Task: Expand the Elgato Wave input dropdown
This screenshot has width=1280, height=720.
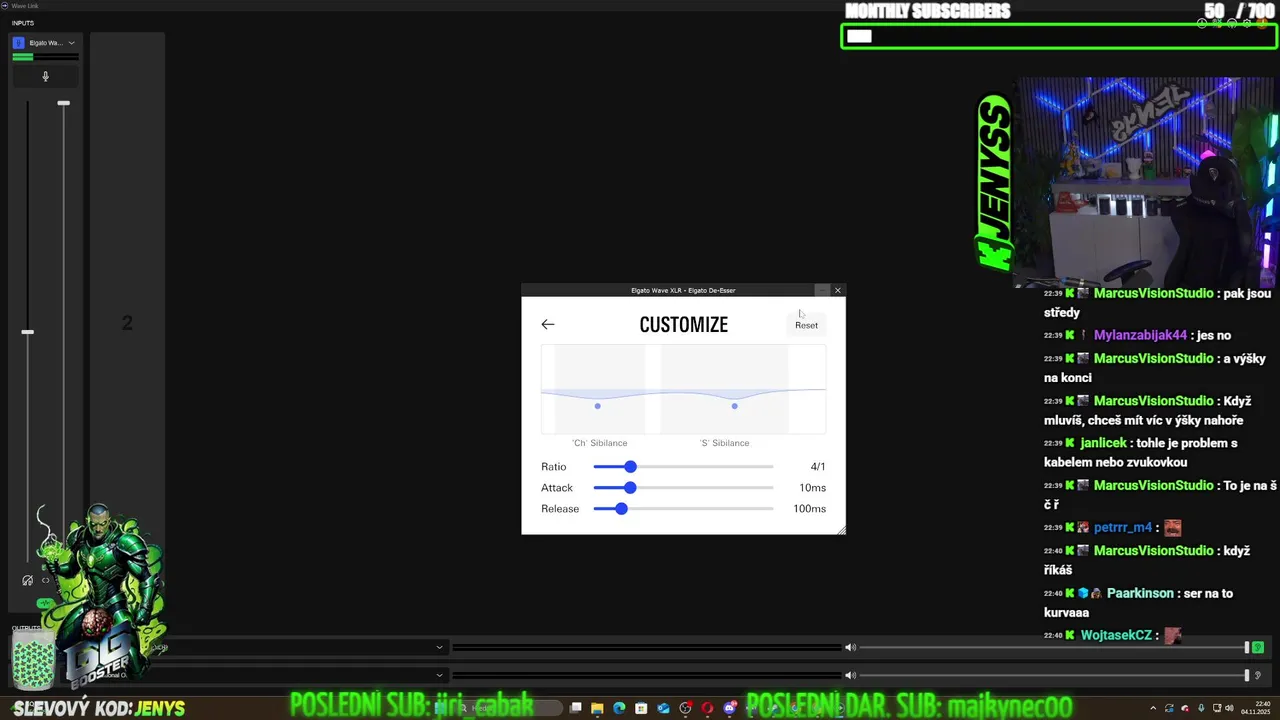Action: pos(71,43)
